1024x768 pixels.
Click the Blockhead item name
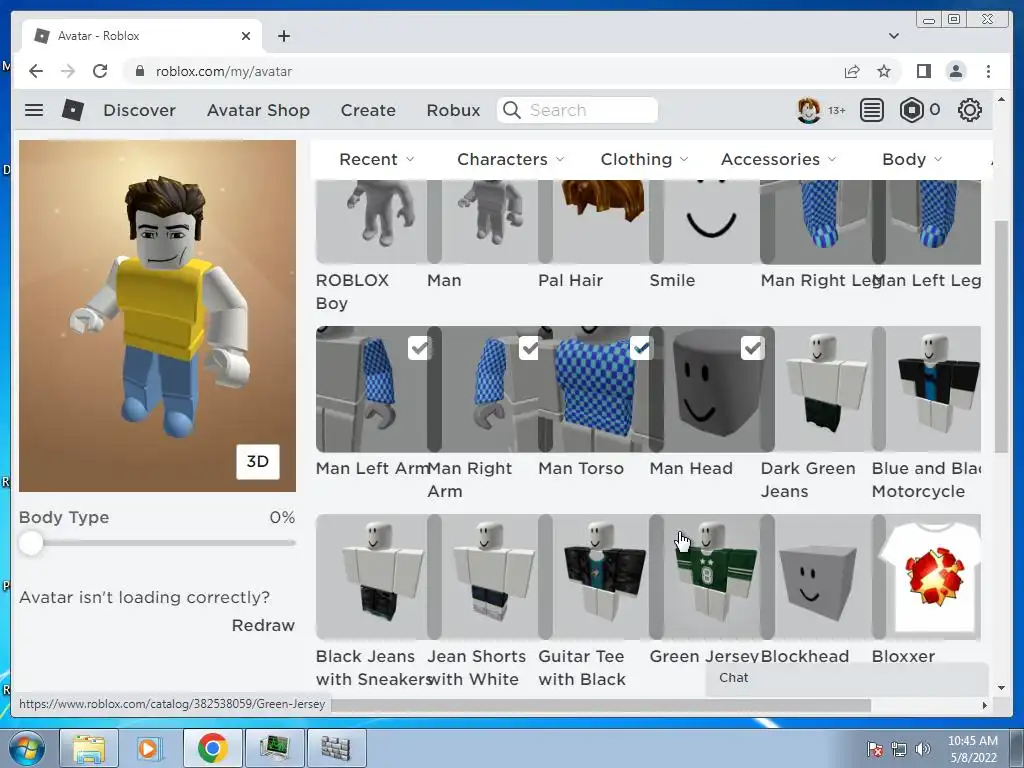click(805, 656)
